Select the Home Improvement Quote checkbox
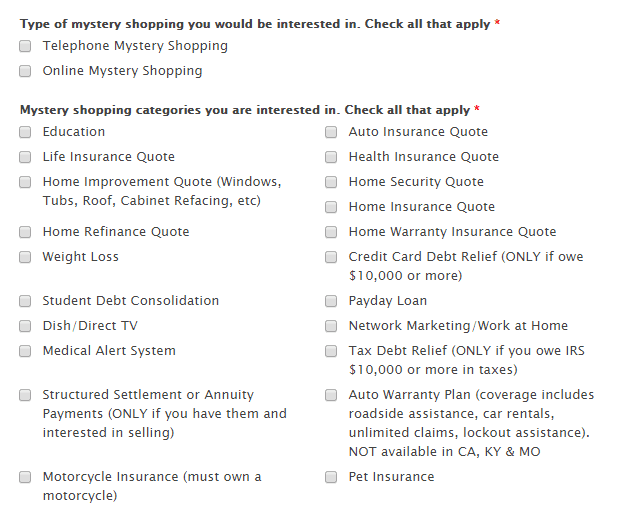Image resolution: width=628 pixels, height=505 pixels. (25, 182)
